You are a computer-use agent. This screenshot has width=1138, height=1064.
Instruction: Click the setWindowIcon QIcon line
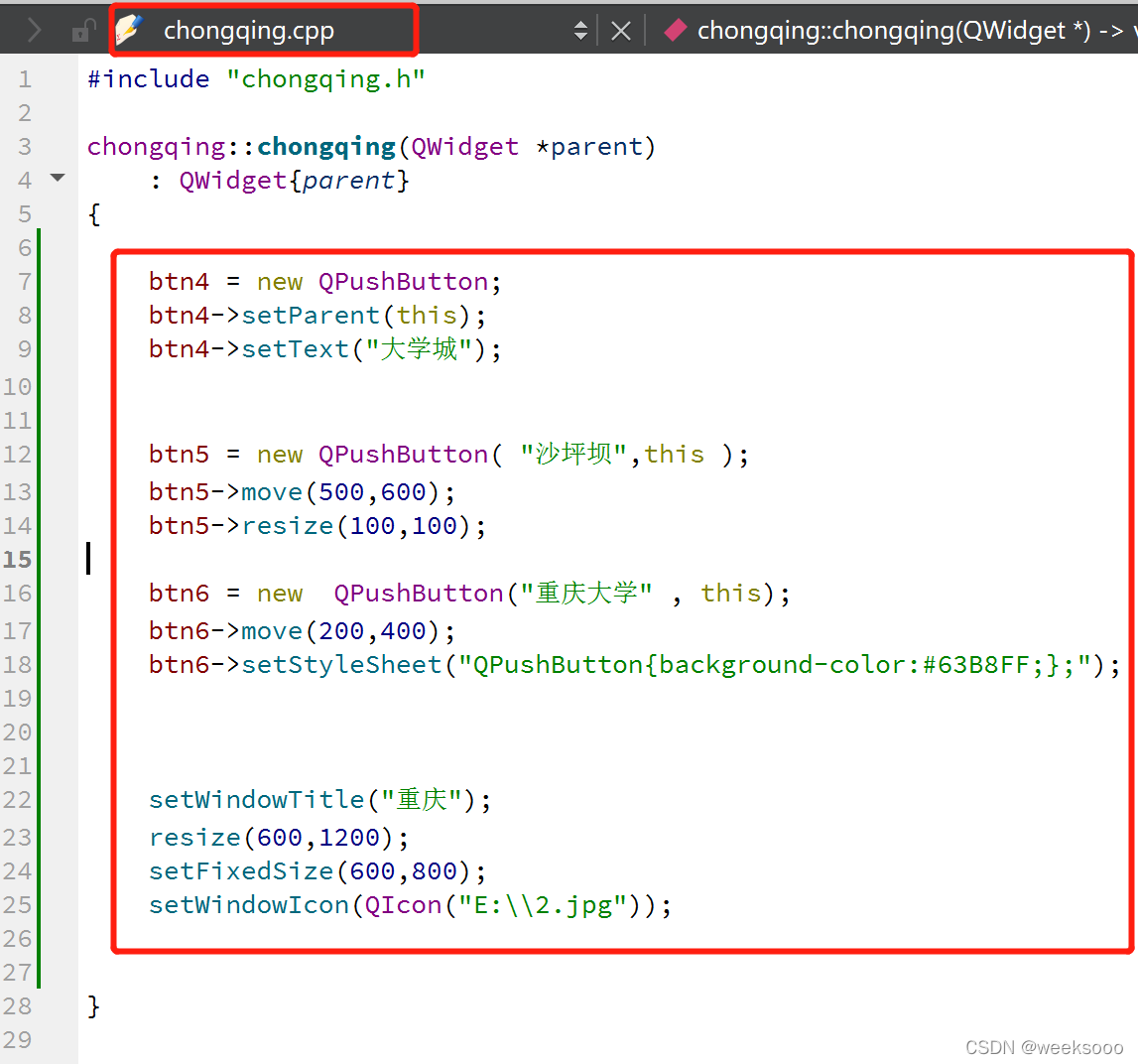point(411,905)
